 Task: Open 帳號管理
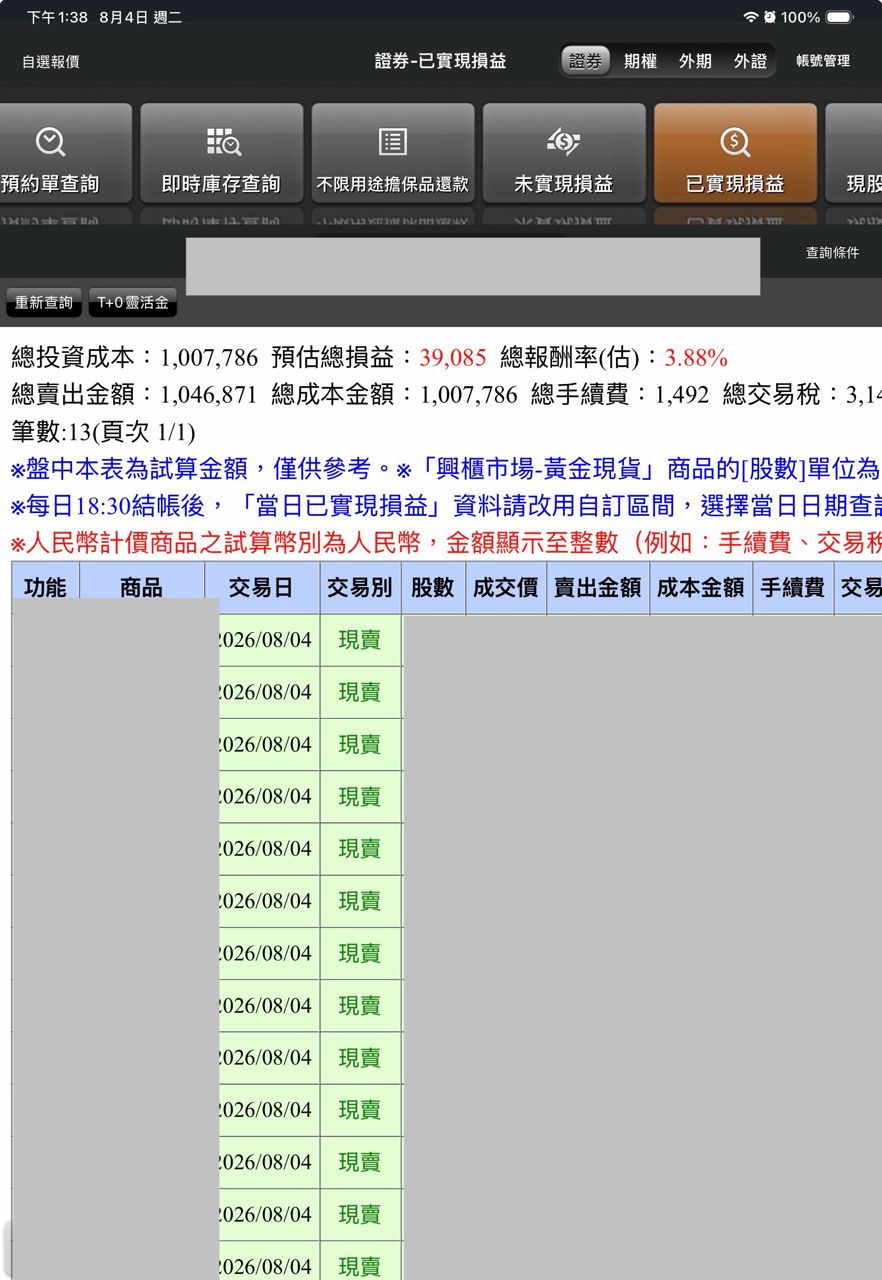point(823,61)
